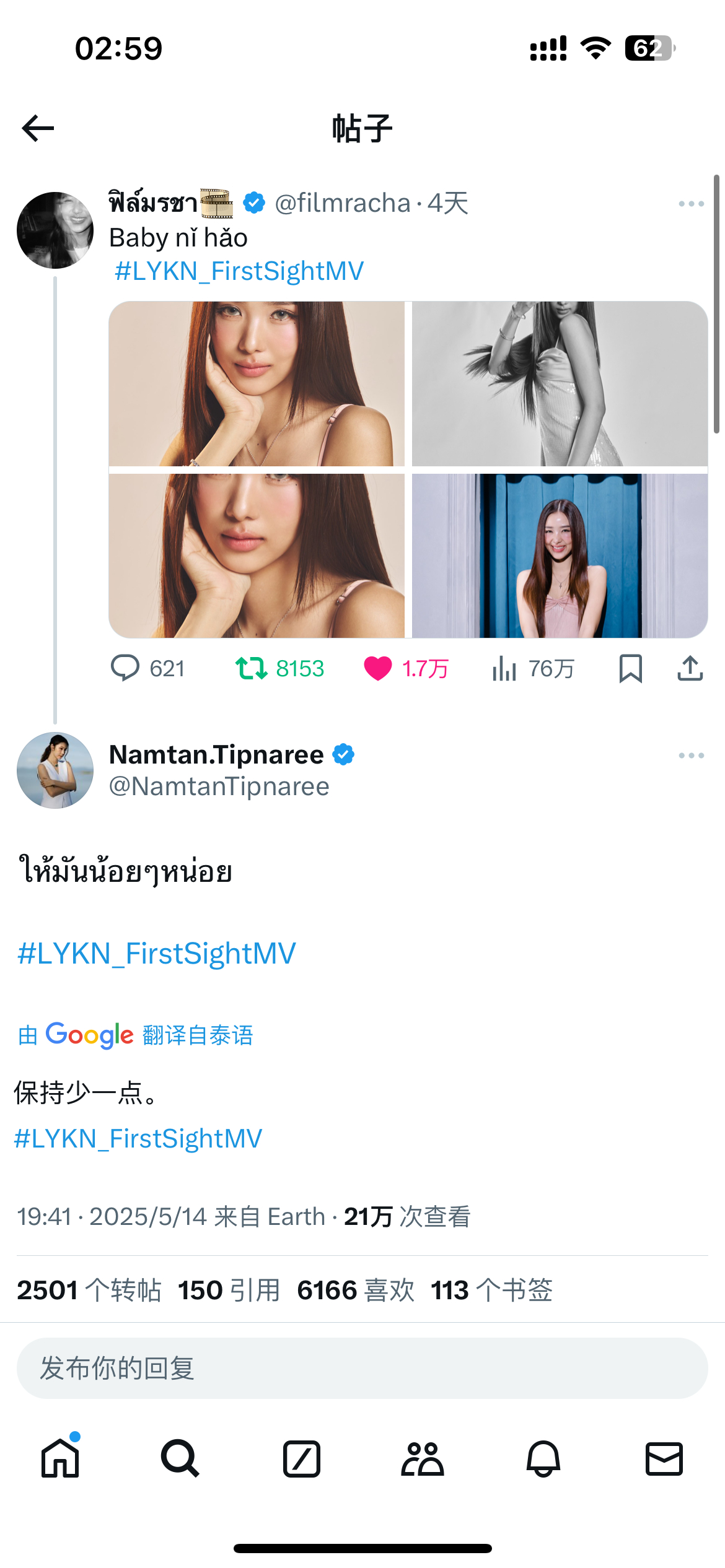This screenshot has width=725, height=1568.
Task: Open the Search tab
Action: tap(180, 1458)
